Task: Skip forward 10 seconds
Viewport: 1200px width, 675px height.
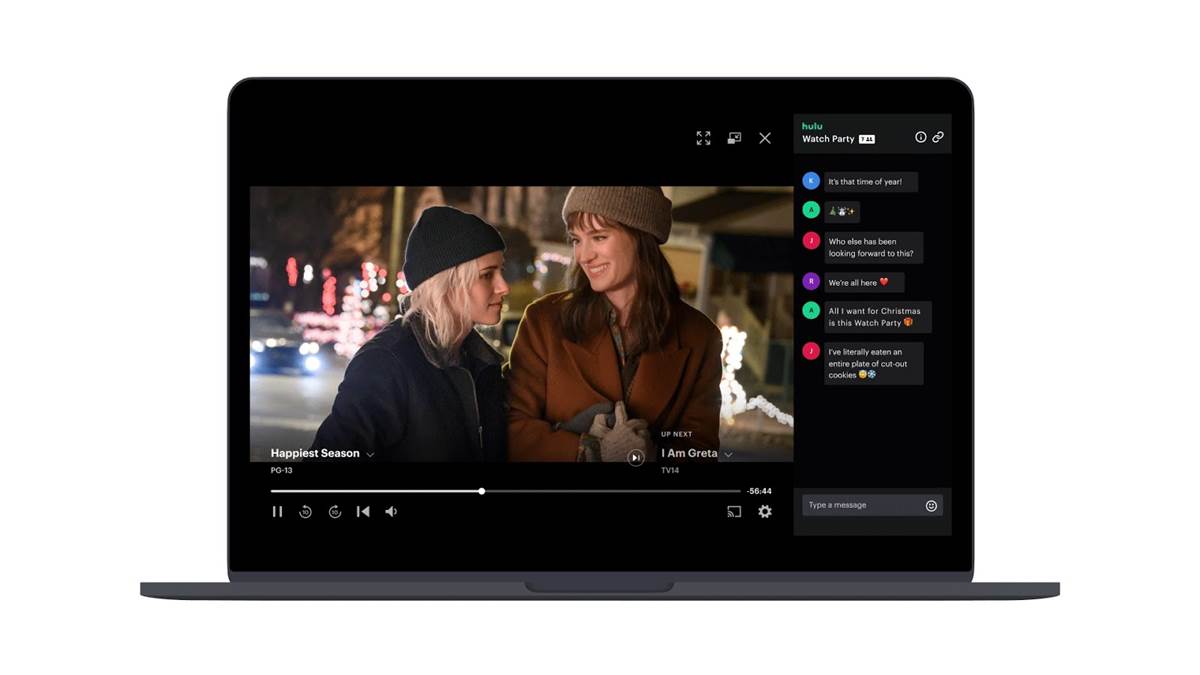Action: (335, 512)
